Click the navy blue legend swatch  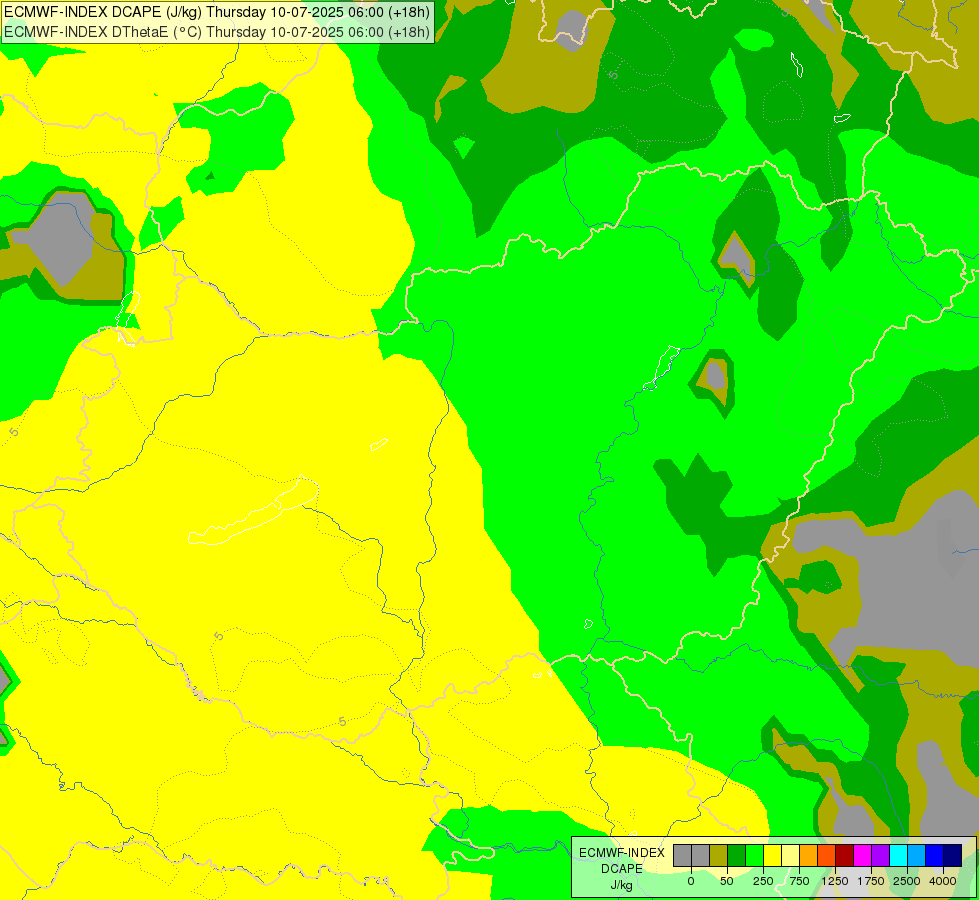tap(953, 856)
